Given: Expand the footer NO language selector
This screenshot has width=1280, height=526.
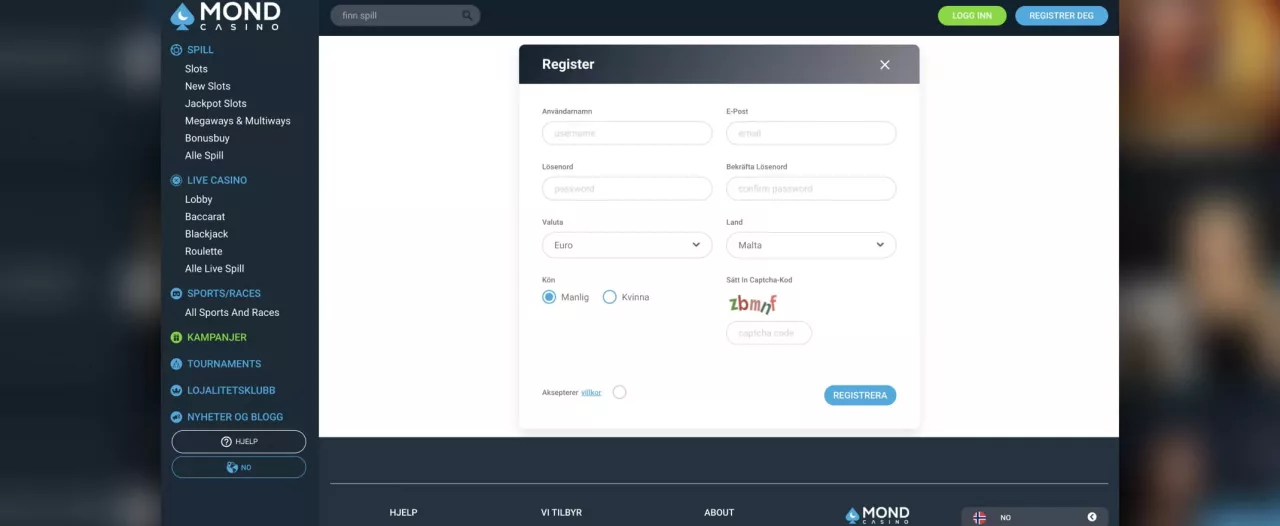Looking at the screenshot, I should click(1035, 517).
